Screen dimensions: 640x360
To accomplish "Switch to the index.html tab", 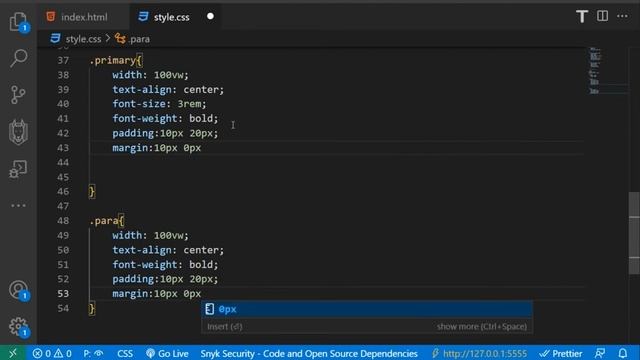I will [x=84, y=17].
